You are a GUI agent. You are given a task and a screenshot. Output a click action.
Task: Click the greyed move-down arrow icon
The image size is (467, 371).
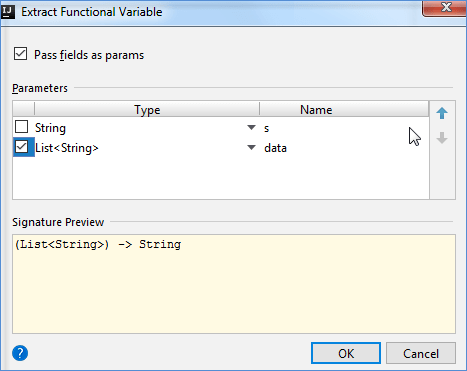442,138
